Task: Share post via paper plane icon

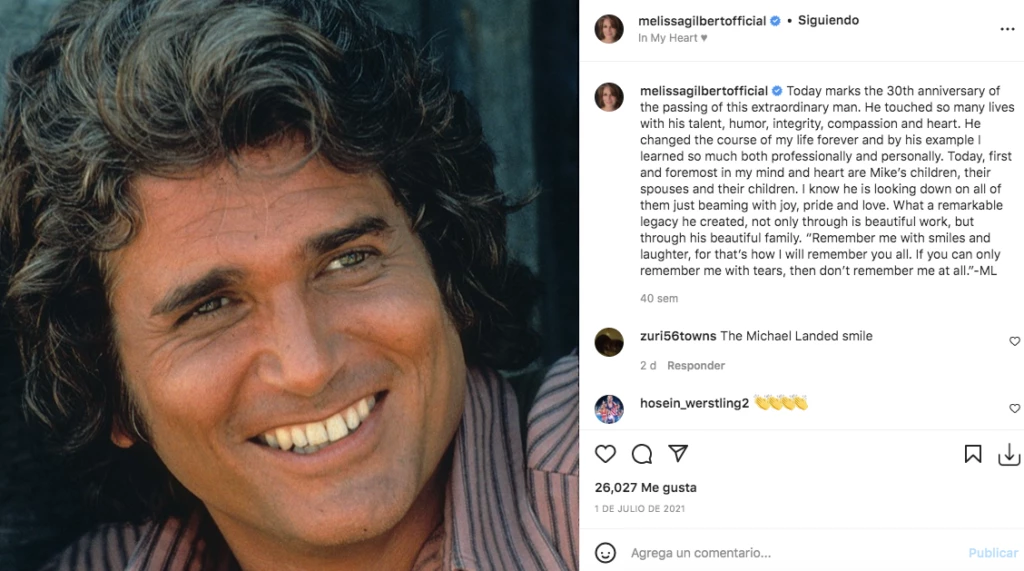Action: [678, 454]
